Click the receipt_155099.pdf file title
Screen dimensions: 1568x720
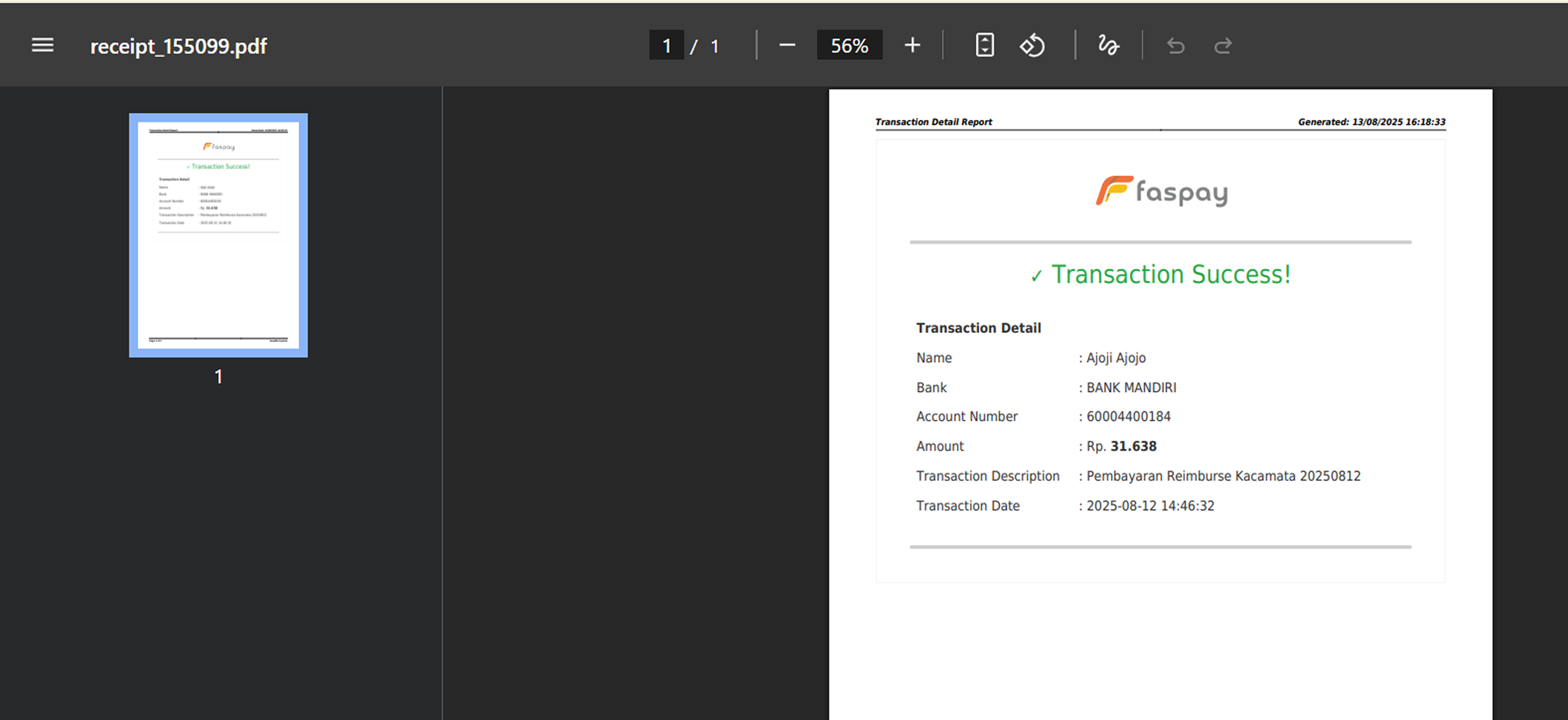point(178,46)
